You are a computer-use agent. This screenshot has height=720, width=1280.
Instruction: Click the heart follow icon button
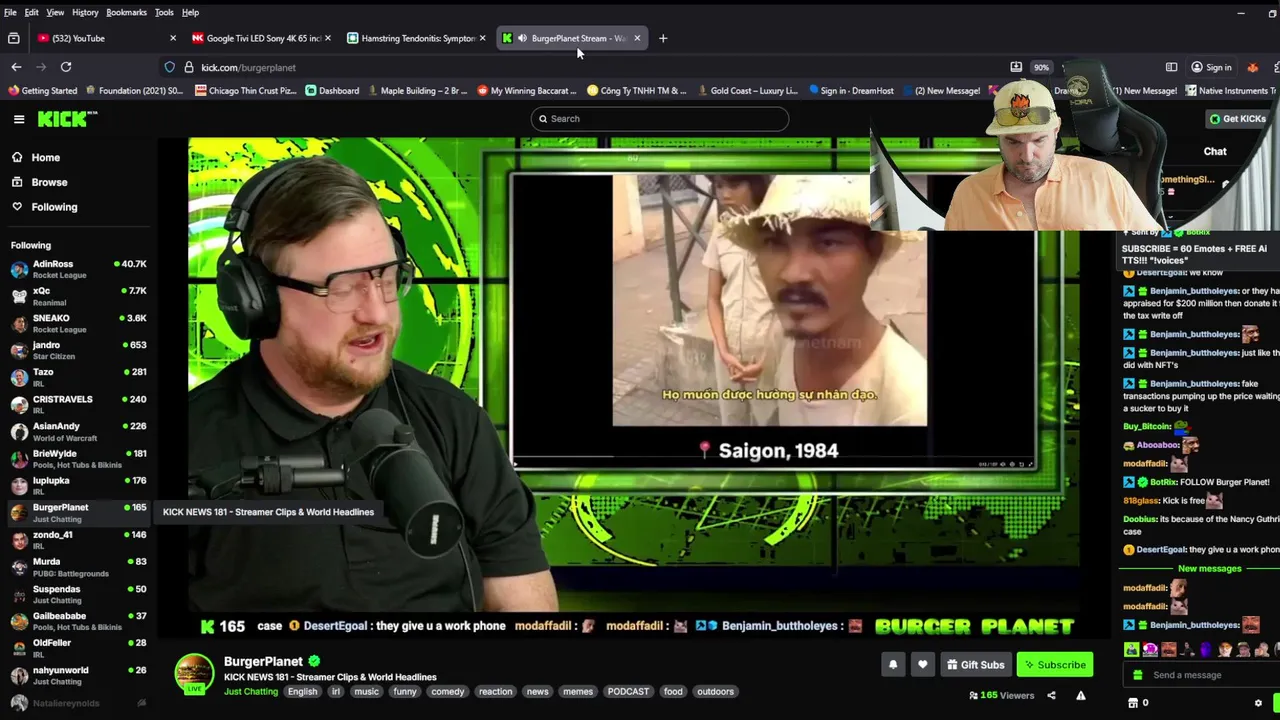(922, 664)
